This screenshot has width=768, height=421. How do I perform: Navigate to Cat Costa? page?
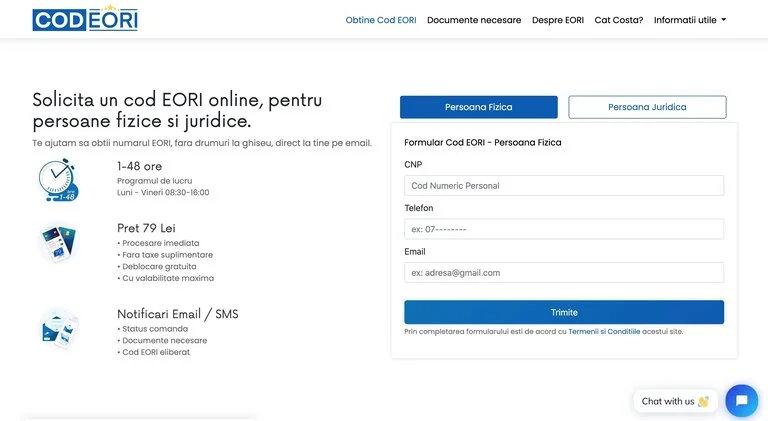pyautogui.click(x=619, y=20)
